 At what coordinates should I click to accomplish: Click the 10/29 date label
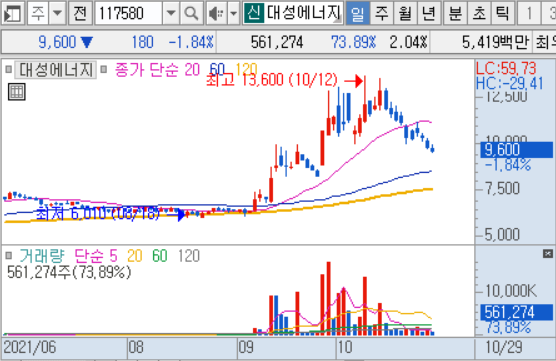tap(504, 347)
